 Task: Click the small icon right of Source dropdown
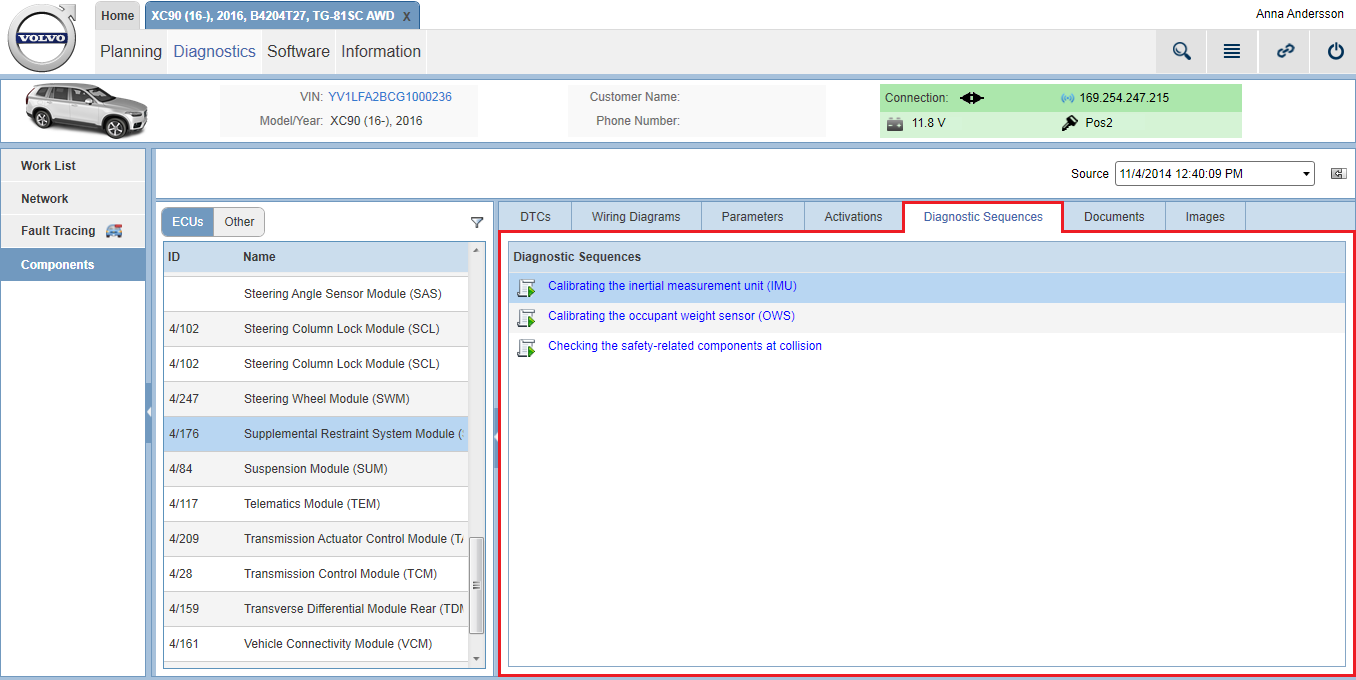point(1338,174)
